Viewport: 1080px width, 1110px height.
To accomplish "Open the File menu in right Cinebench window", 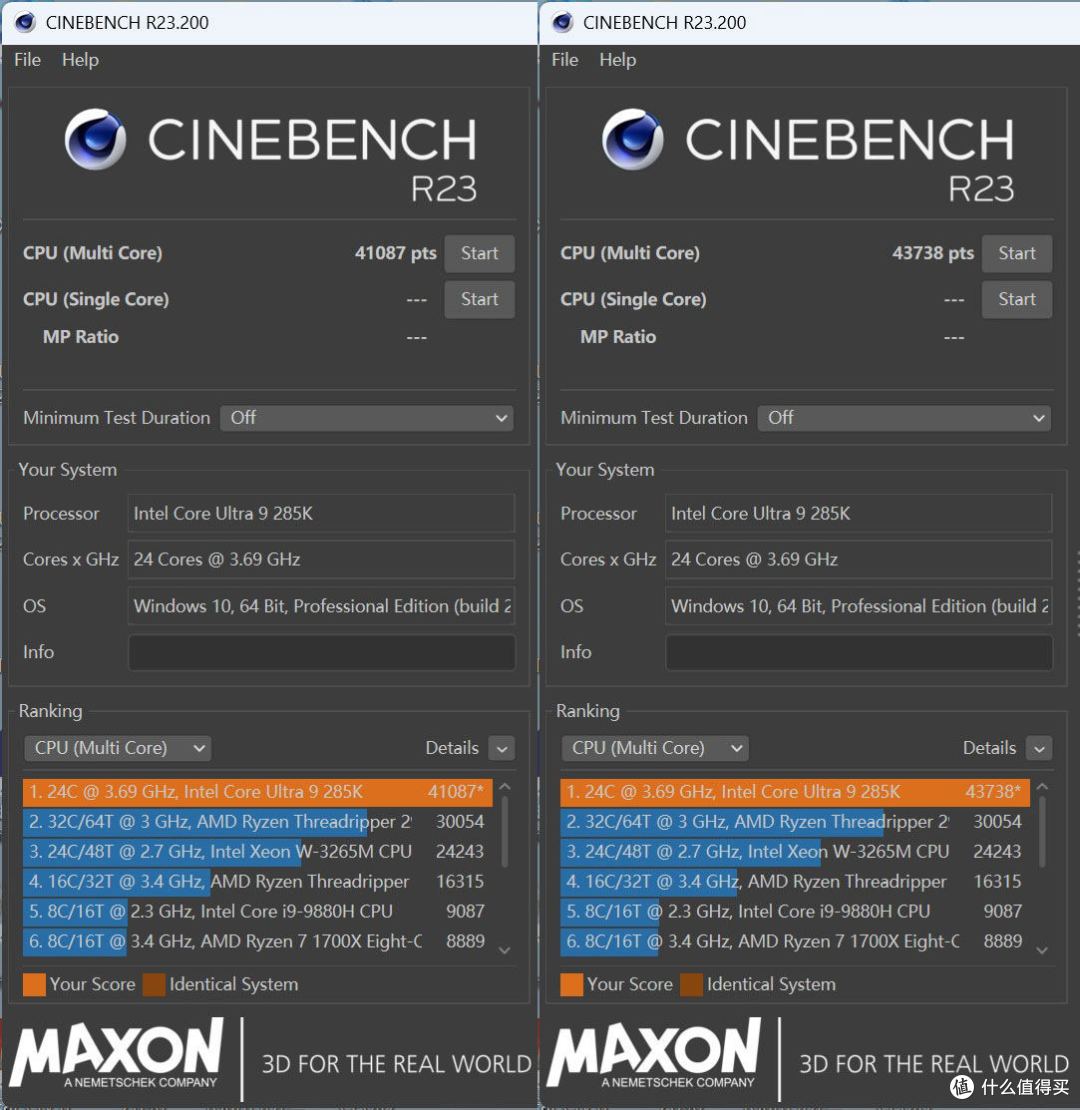I will pyautogui.click(x=564, y=59).
